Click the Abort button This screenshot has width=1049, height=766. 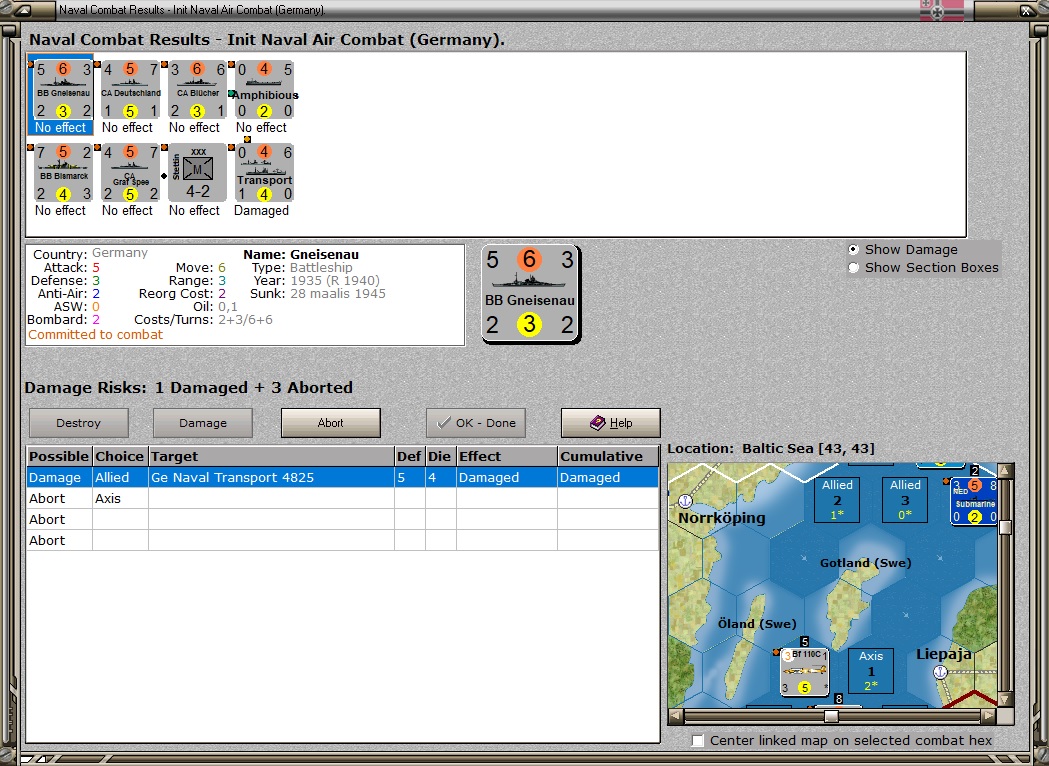330,423
